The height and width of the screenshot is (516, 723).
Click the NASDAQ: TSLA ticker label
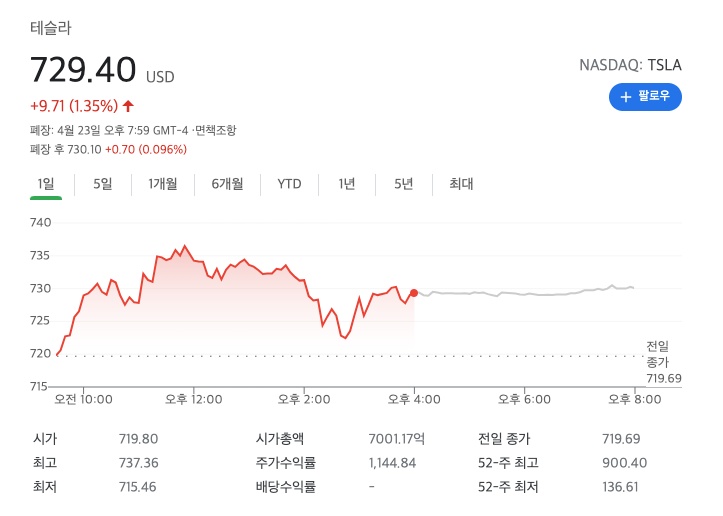pos(630,65)
